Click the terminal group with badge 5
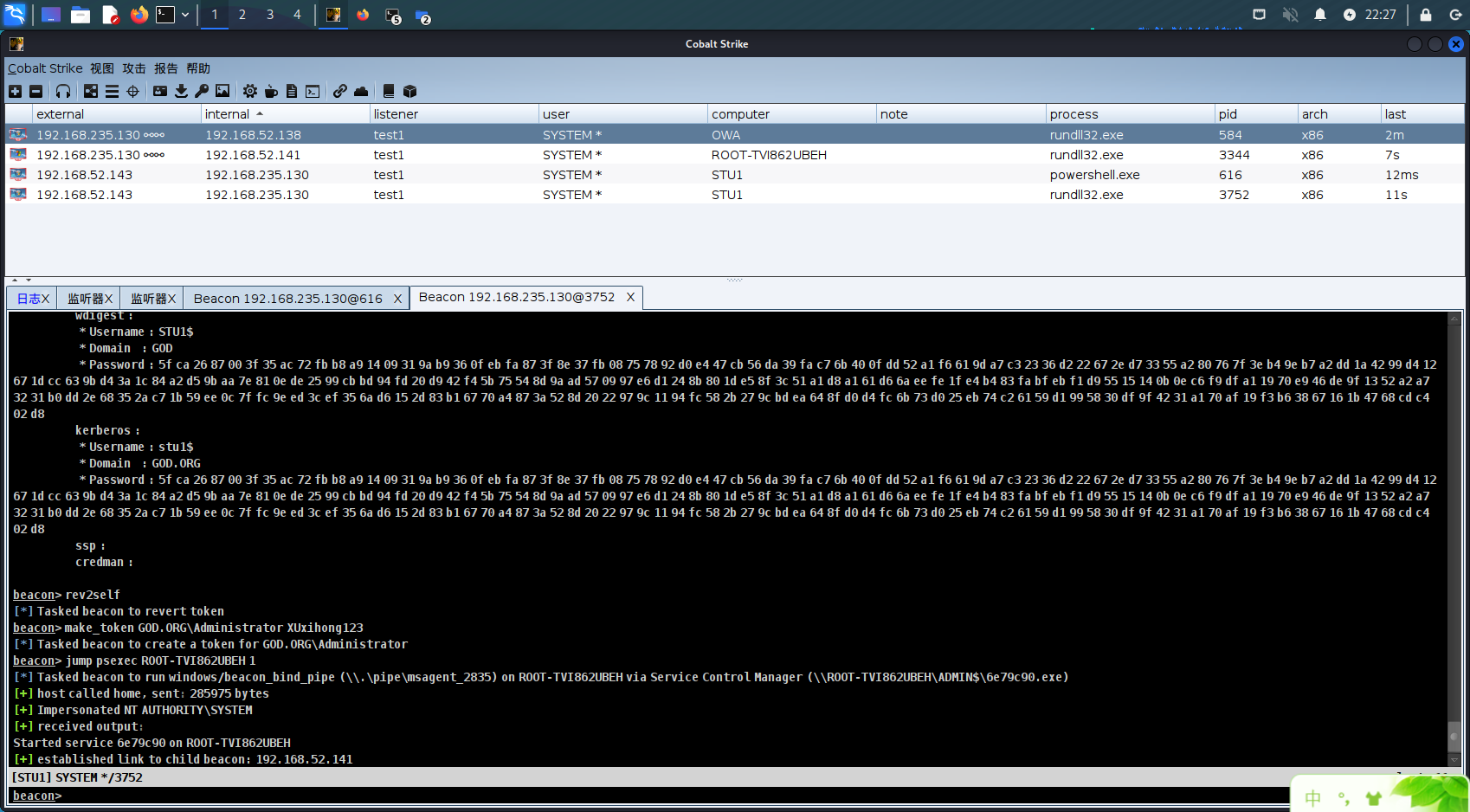 [393, 16]
